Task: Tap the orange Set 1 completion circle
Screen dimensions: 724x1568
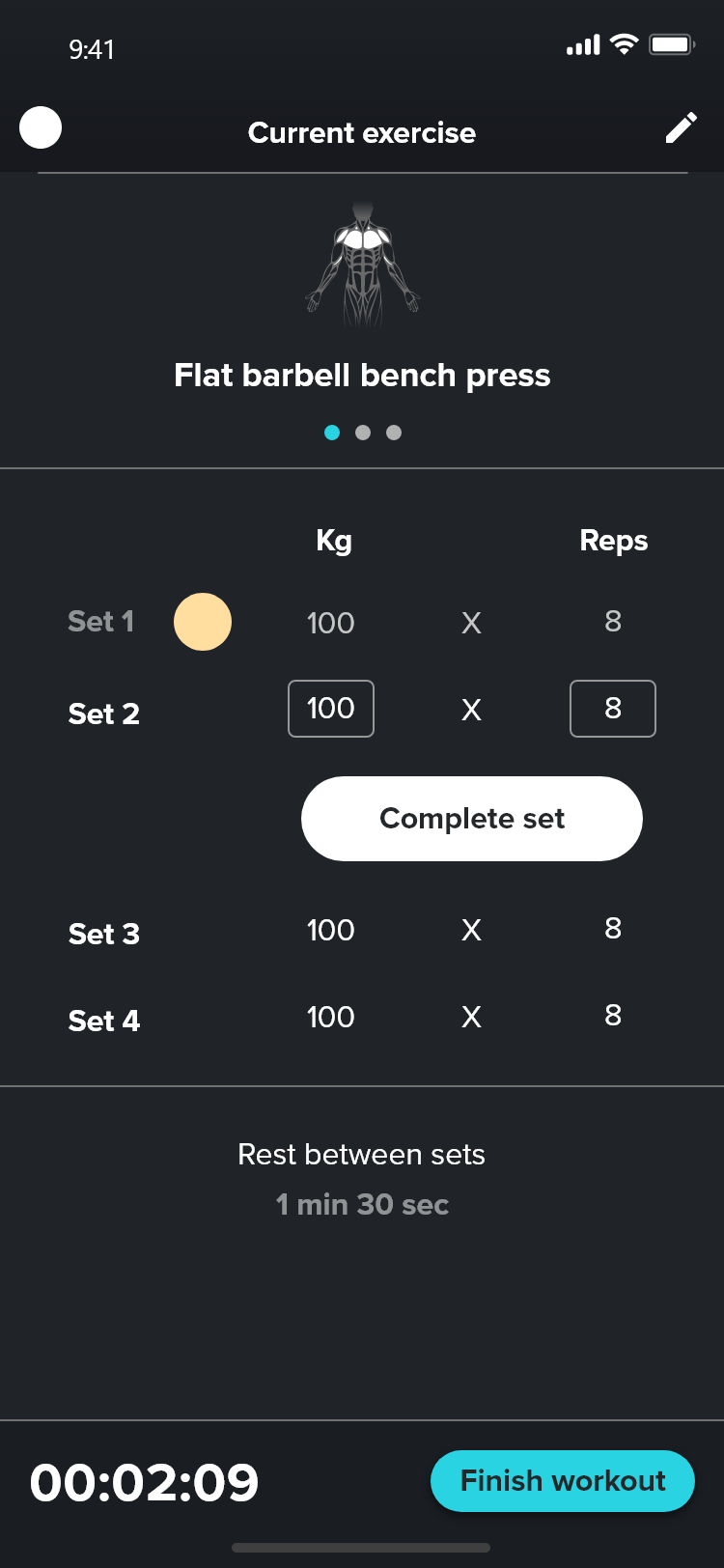Action: (203, 622)
